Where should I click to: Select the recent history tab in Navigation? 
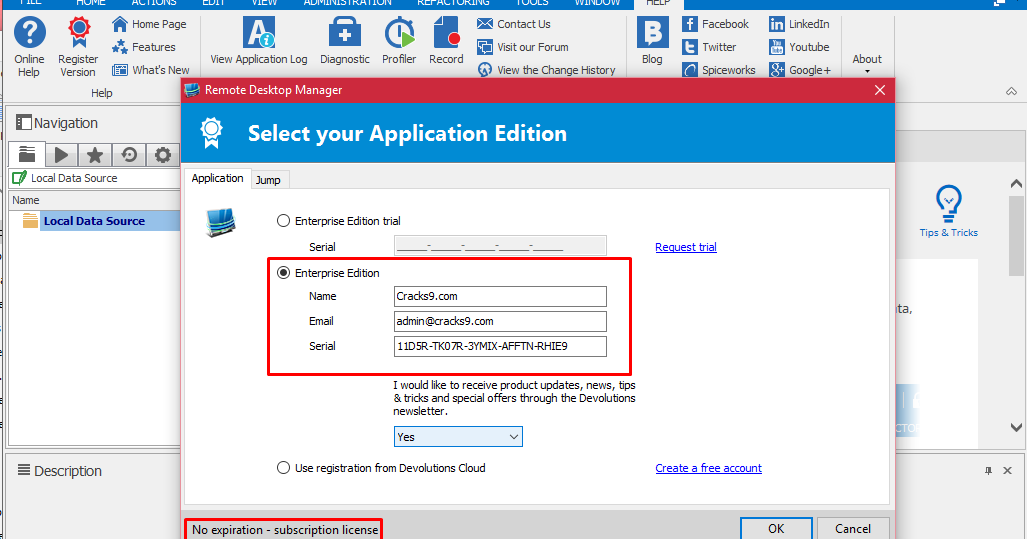pos(129,155)
